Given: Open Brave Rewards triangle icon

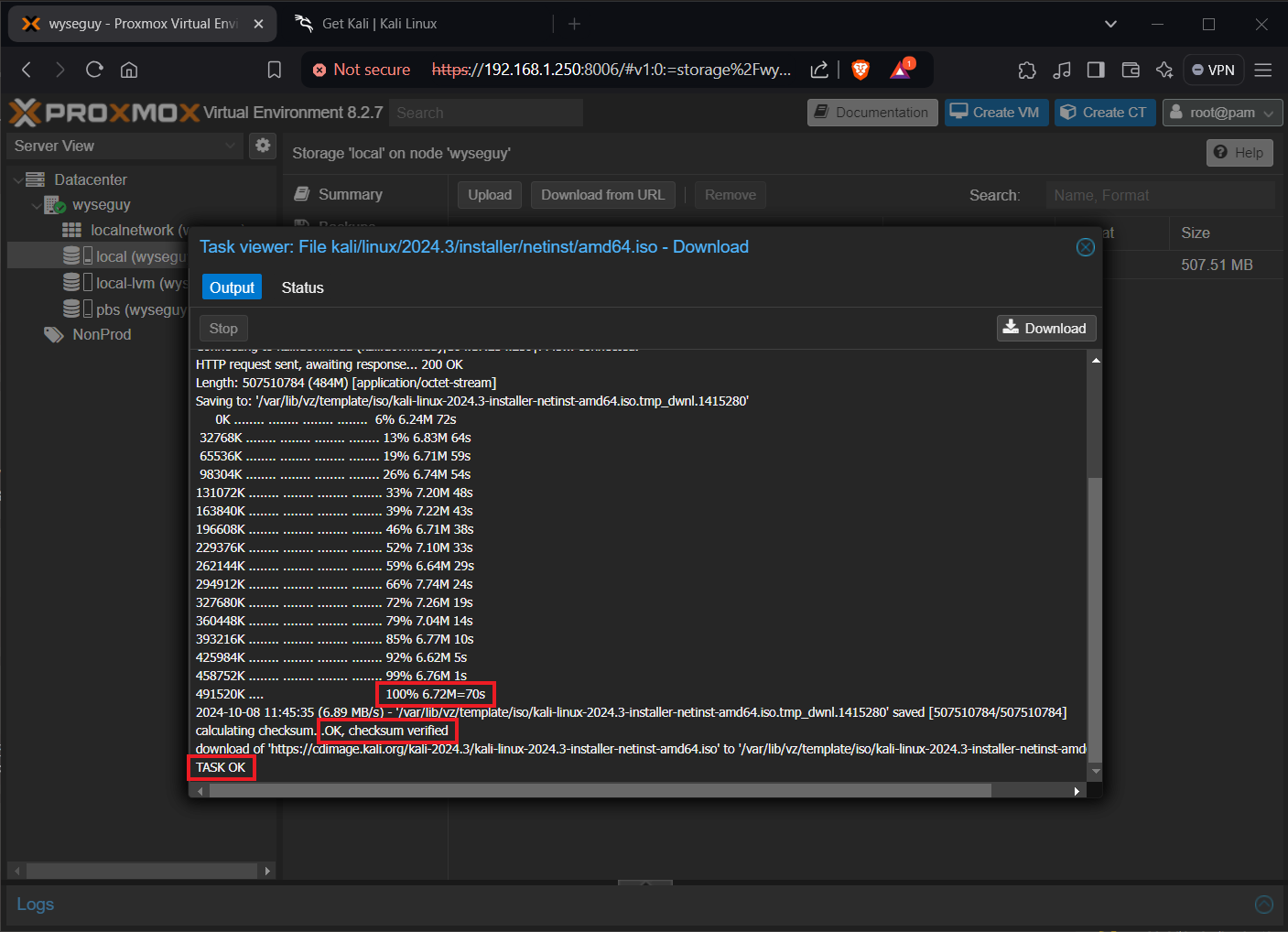Looking at the screenshot, I should coord(901,70).
